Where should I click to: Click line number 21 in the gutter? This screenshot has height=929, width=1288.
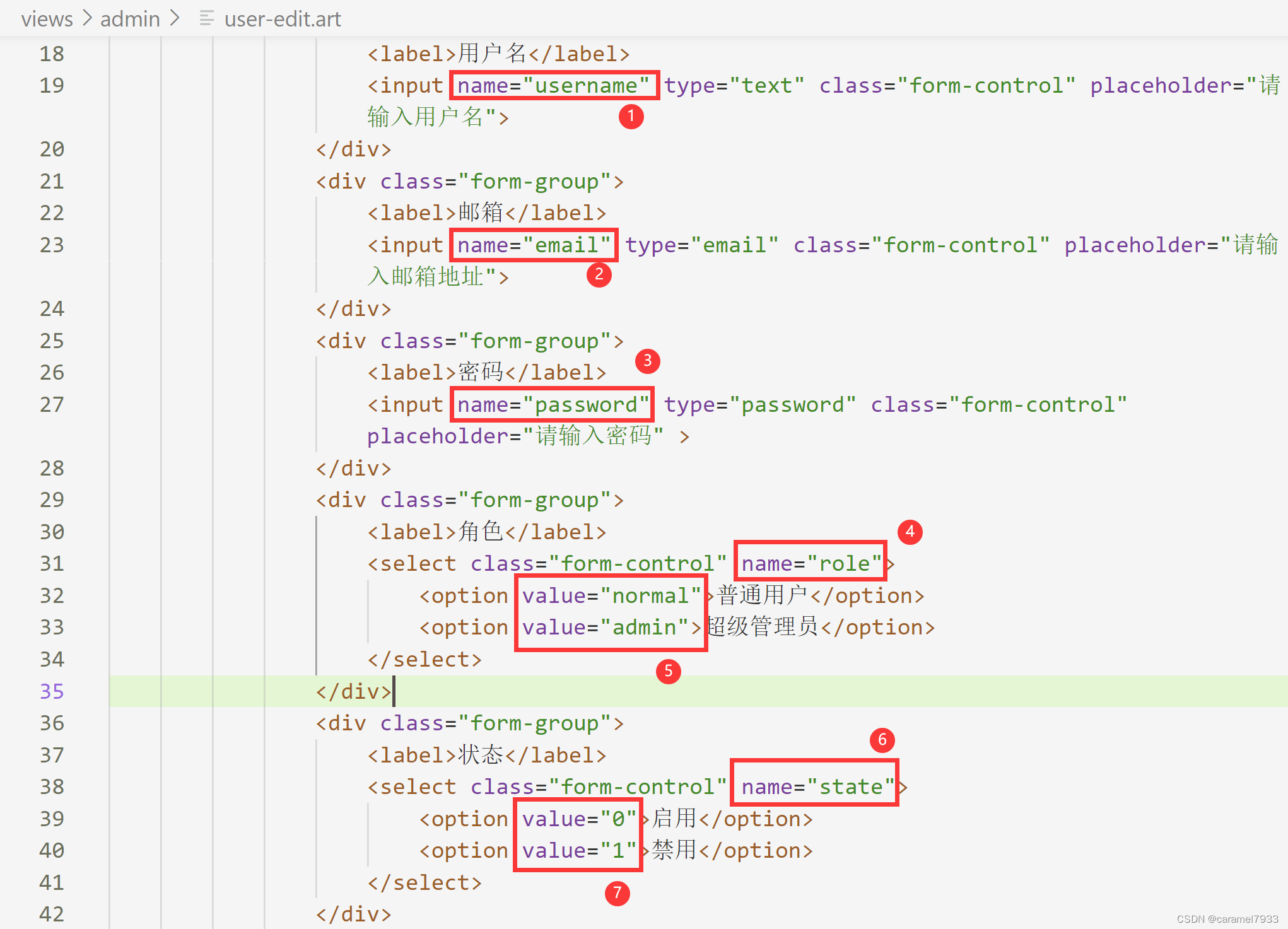52,182
